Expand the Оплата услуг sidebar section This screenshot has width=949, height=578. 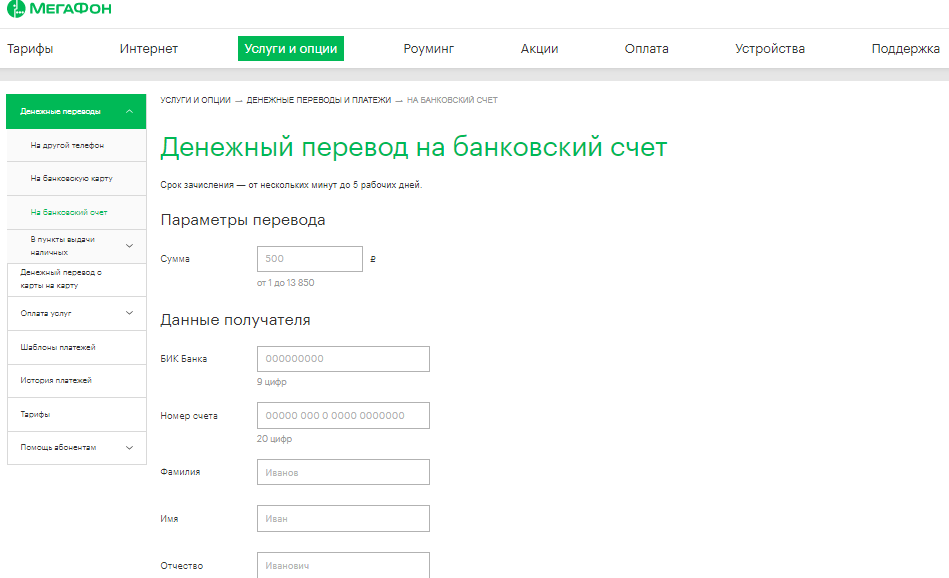[129, 313]
